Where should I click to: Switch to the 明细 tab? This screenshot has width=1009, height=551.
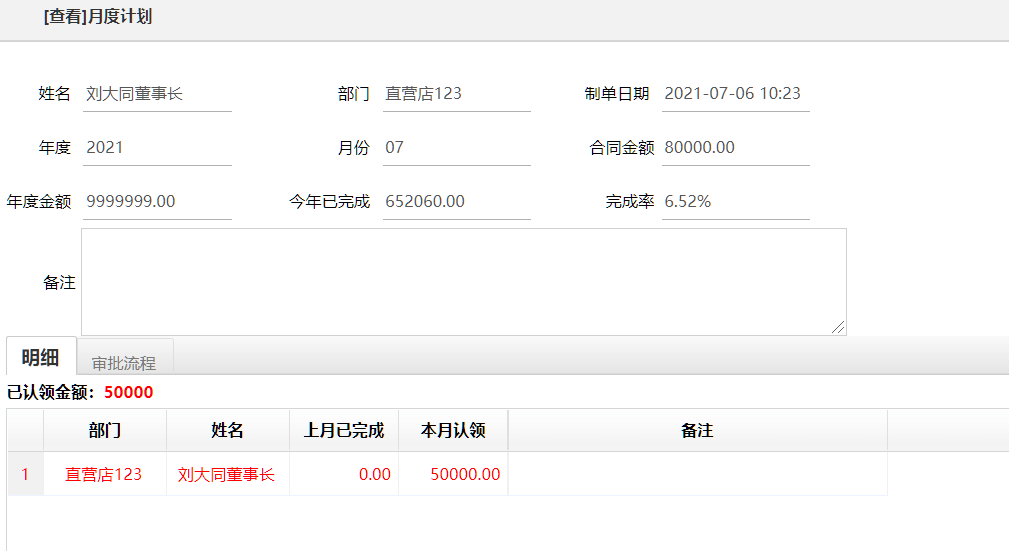[x=41, y=358]
